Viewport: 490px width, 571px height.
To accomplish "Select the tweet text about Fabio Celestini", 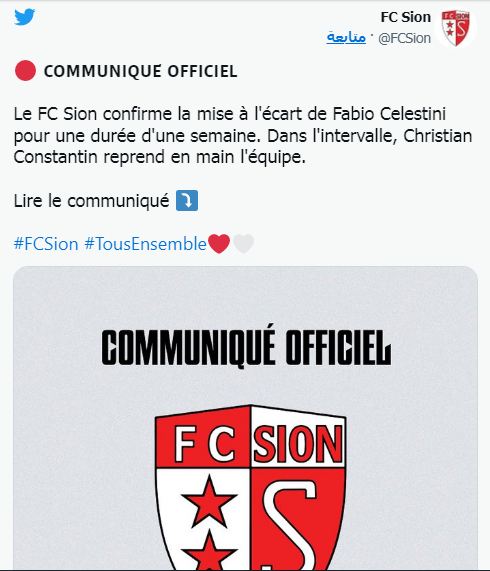I will coord(243,135).
